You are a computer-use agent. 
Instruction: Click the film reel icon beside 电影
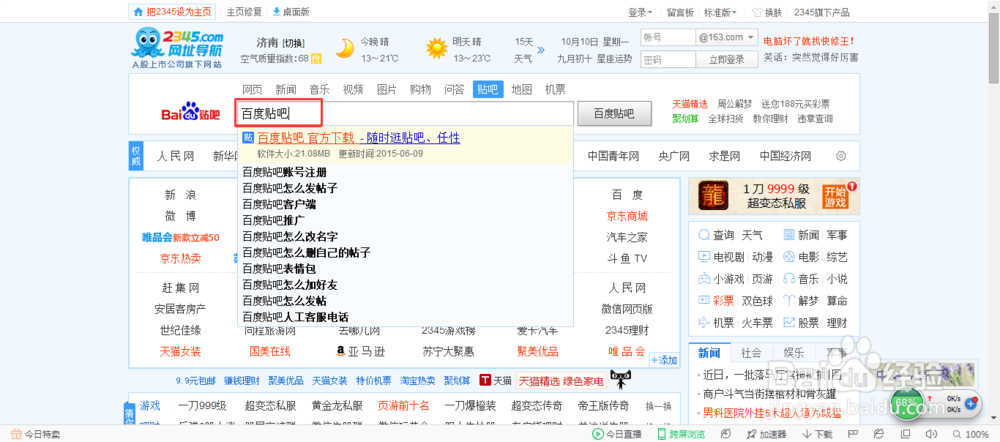[x=789, y=257]
